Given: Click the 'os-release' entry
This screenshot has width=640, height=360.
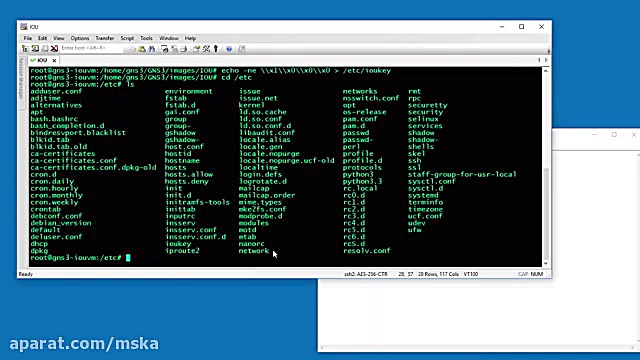Looking at the screenshot, I should (x=364, y=112).
